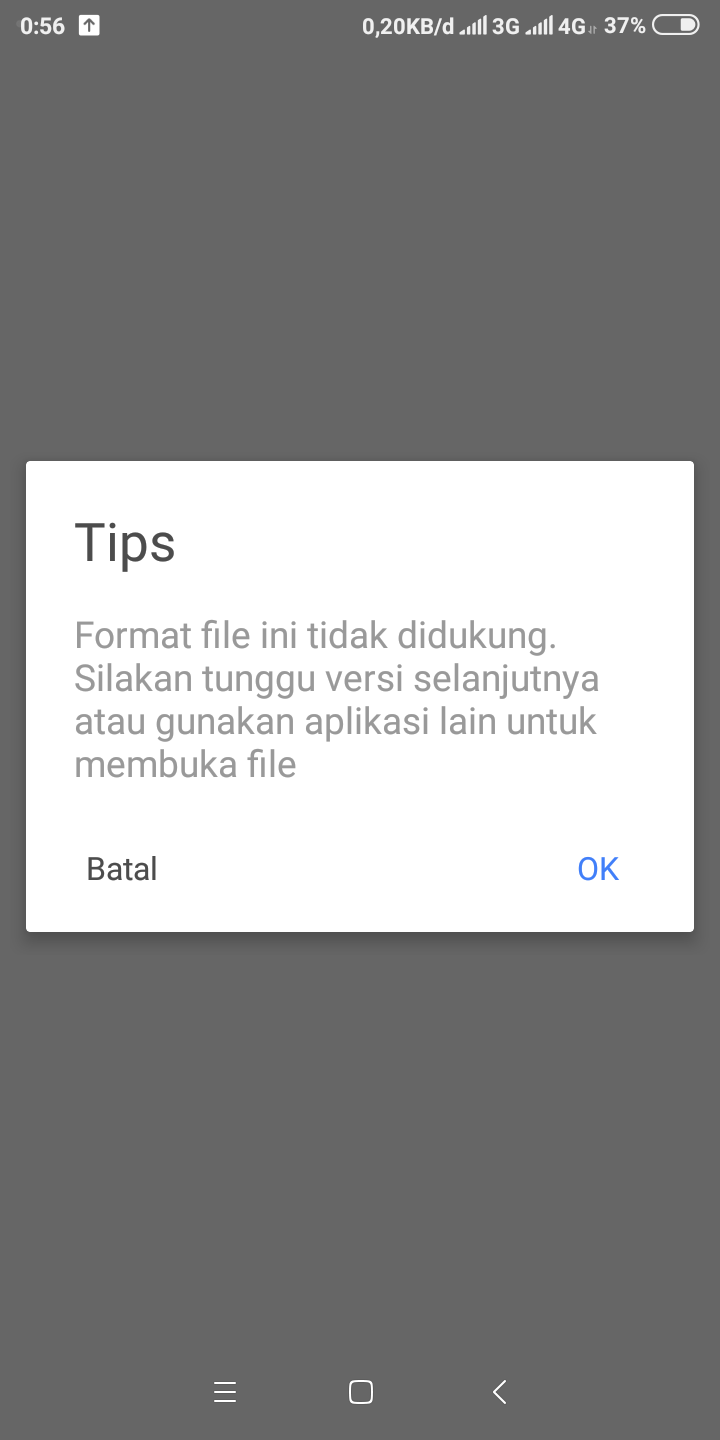Click the "Silakan tunggu versi selanjutnya" line
Viewport: 720px width, 1440px height.
337,678
